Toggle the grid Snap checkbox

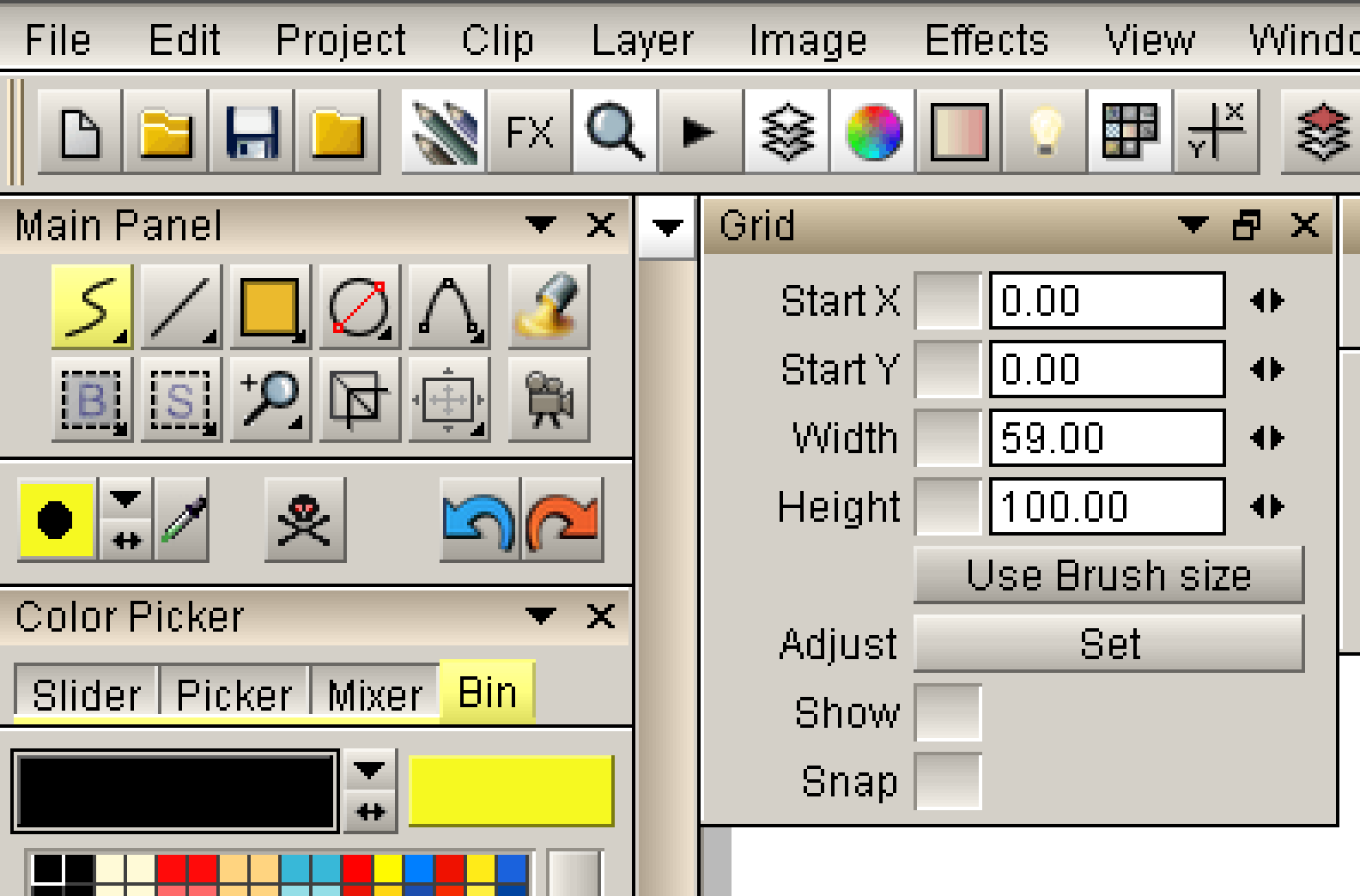click(948, 781)
